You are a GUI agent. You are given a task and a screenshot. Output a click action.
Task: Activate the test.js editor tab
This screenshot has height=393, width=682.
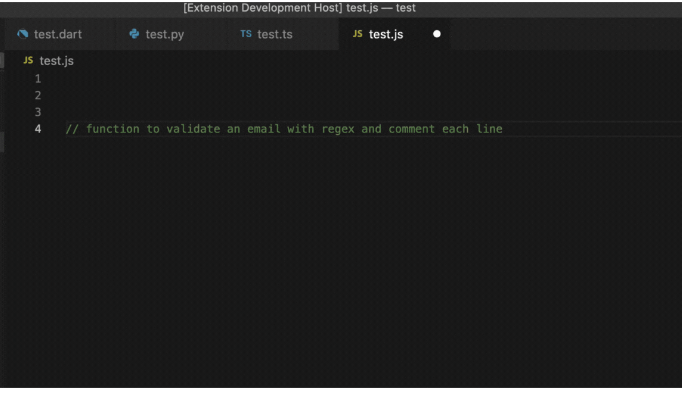pyautogui.click(x=386, y=34)
